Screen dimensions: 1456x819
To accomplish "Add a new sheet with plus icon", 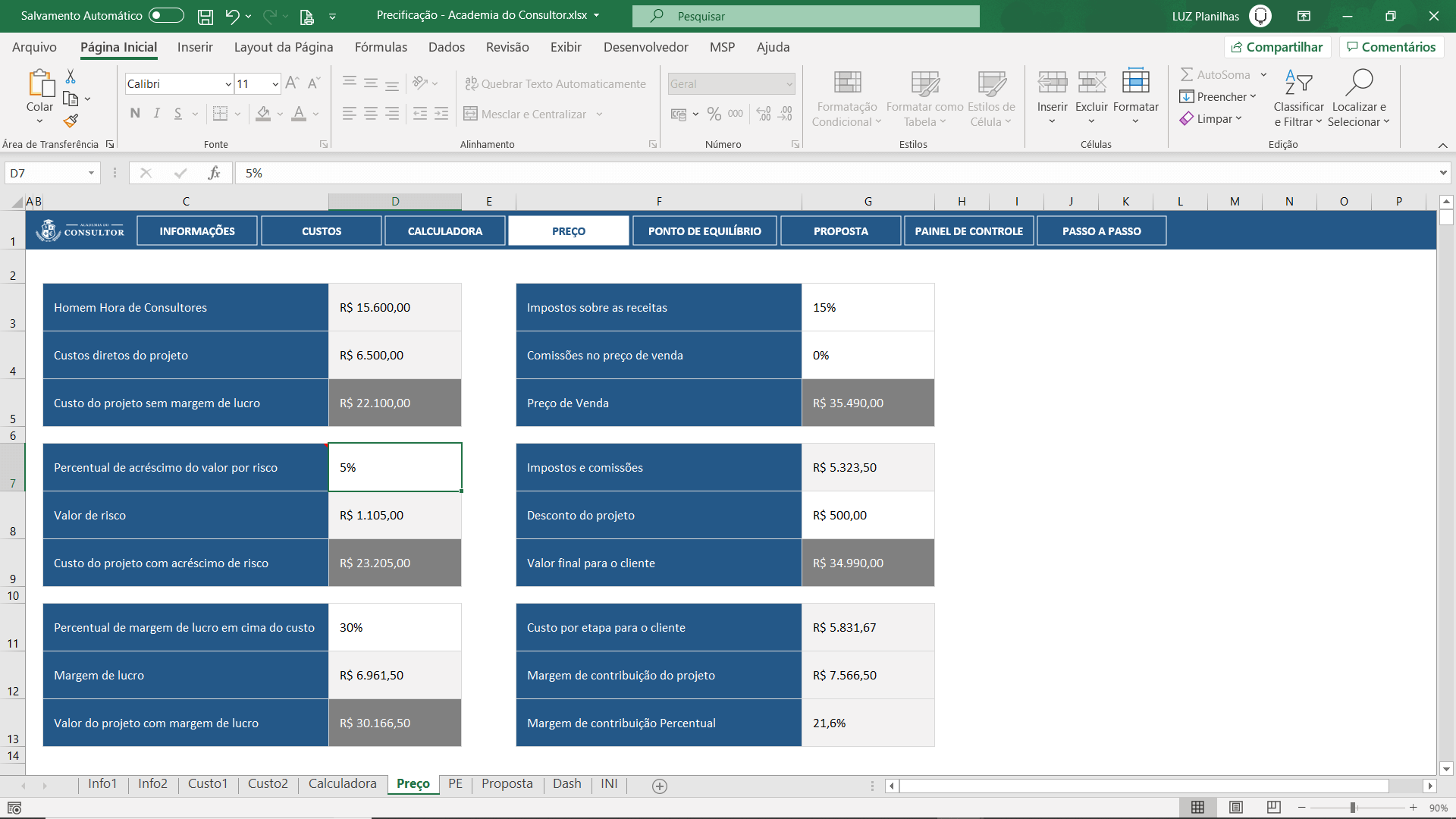I will [660, 786].
